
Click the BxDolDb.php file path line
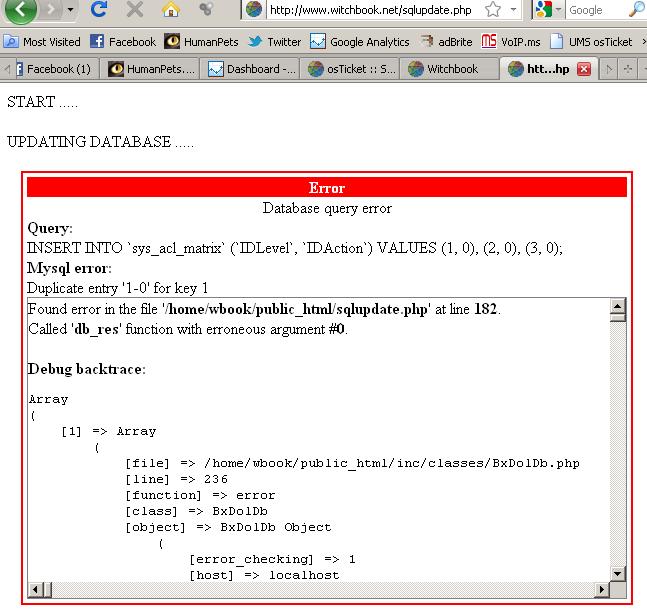click(x=353, y=463)
